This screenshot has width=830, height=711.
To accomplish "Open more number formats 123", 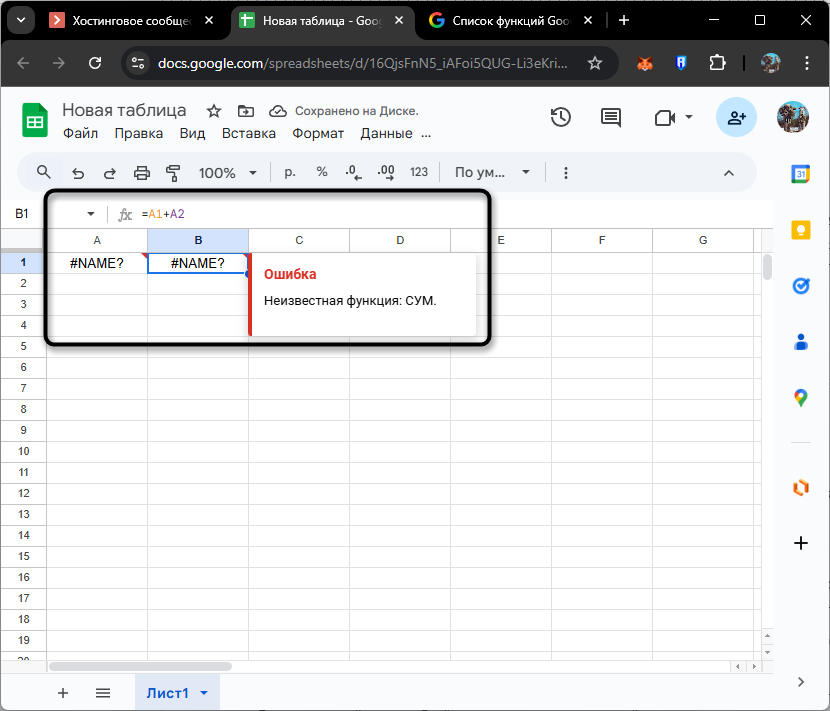I will (419, 172).
